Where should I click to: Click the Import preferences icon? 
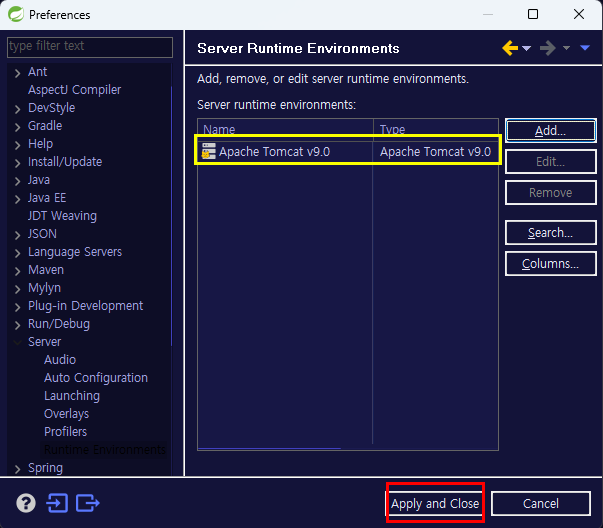57,503
